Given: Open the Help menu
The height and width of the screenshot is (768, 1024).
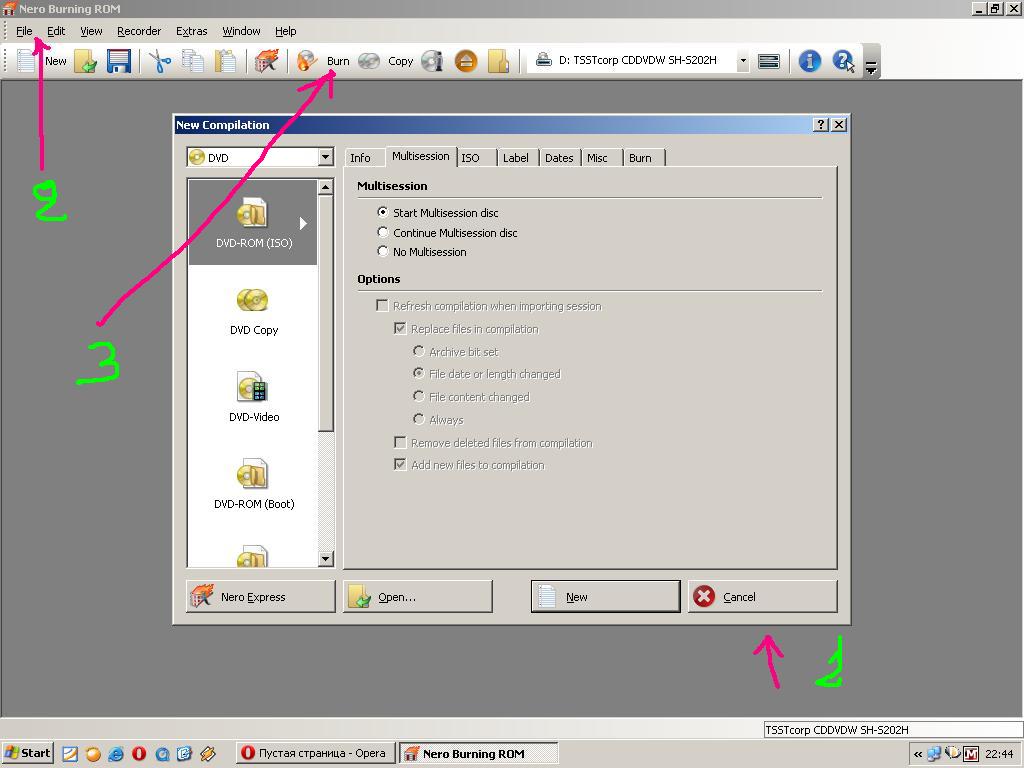Looking at the screenshot, I should click(x=285, y=31).
